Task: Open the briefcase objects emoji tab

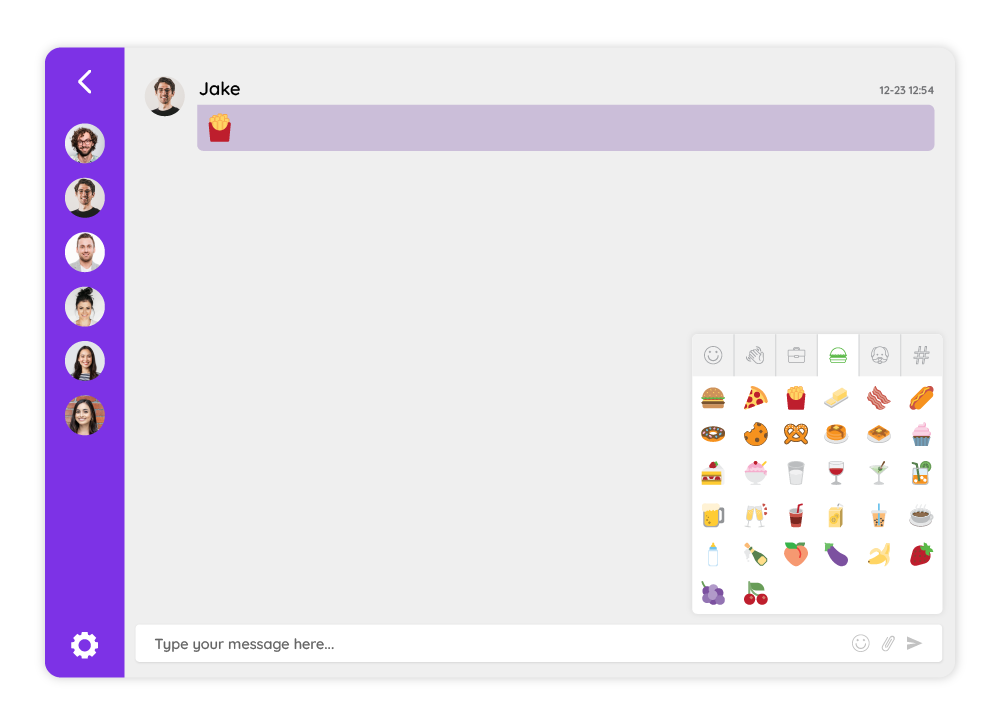Action: [797, 355]
